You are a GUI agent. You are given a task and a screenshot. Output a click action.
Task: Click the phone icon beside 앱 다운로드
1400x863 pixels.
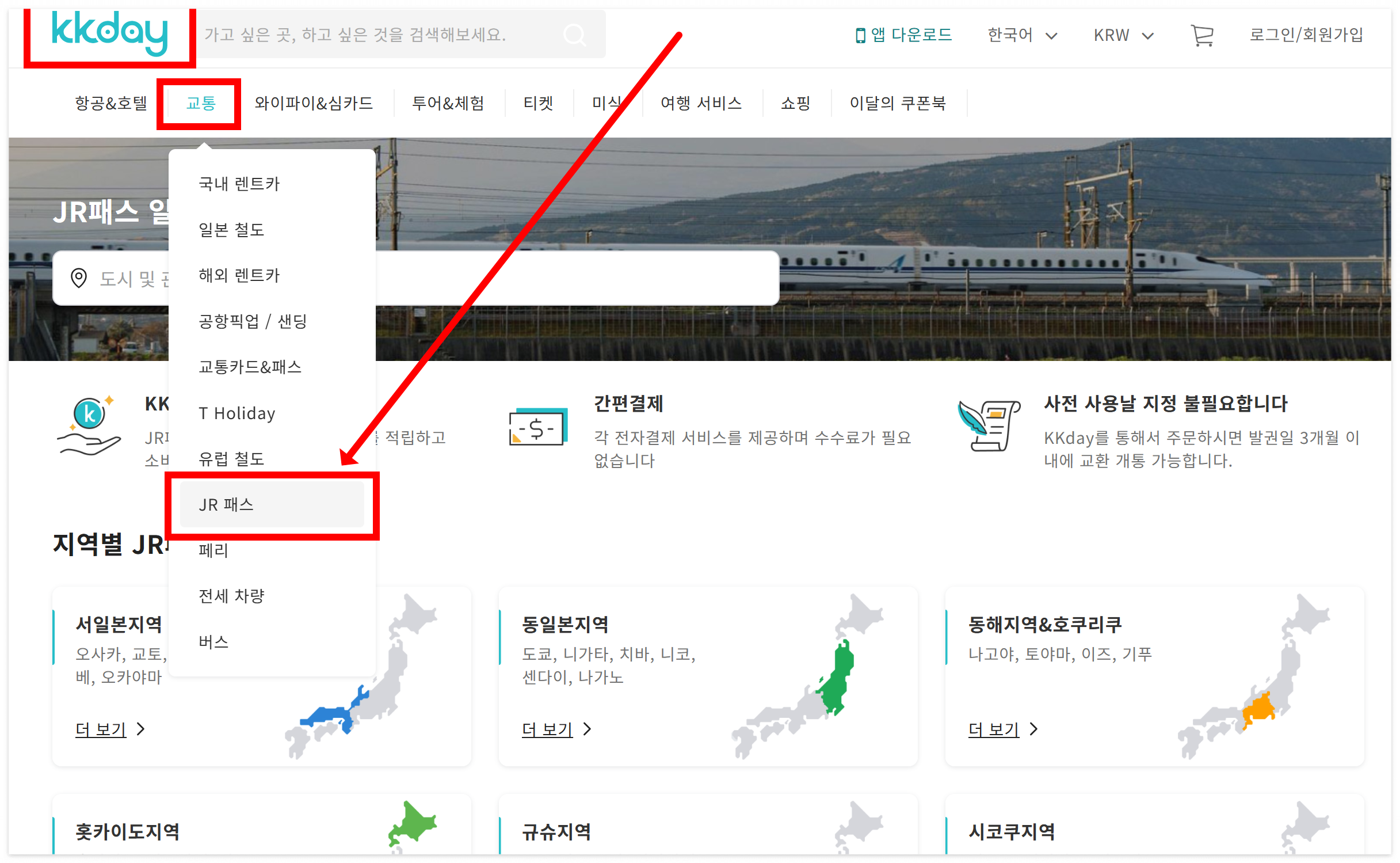pyautogui.click(x=860, y=35)
